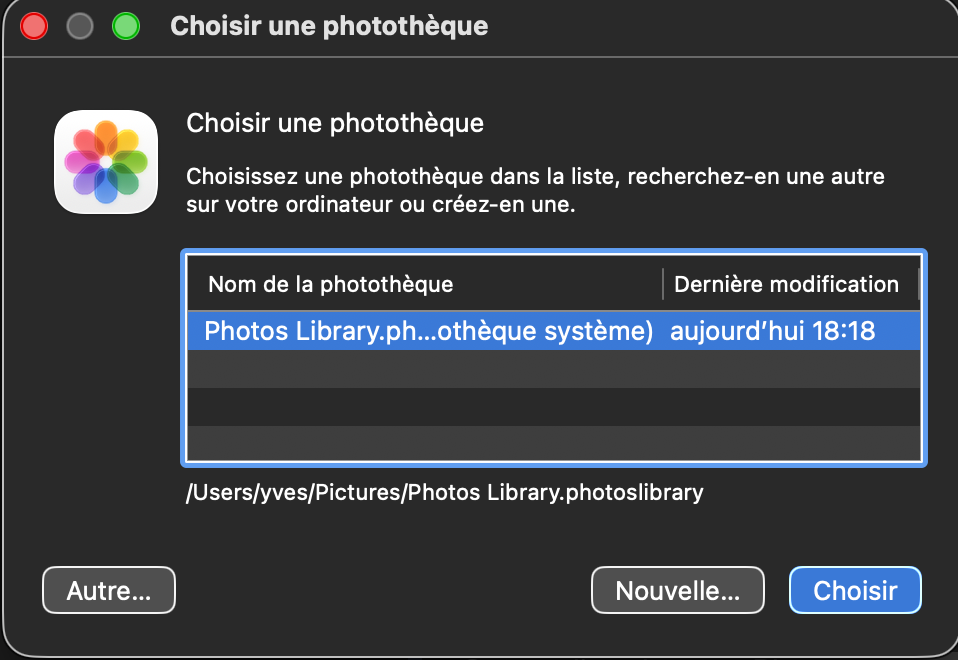Click the window title Choisir une photothèque
958x660 pixels.
tap(329, 26)
